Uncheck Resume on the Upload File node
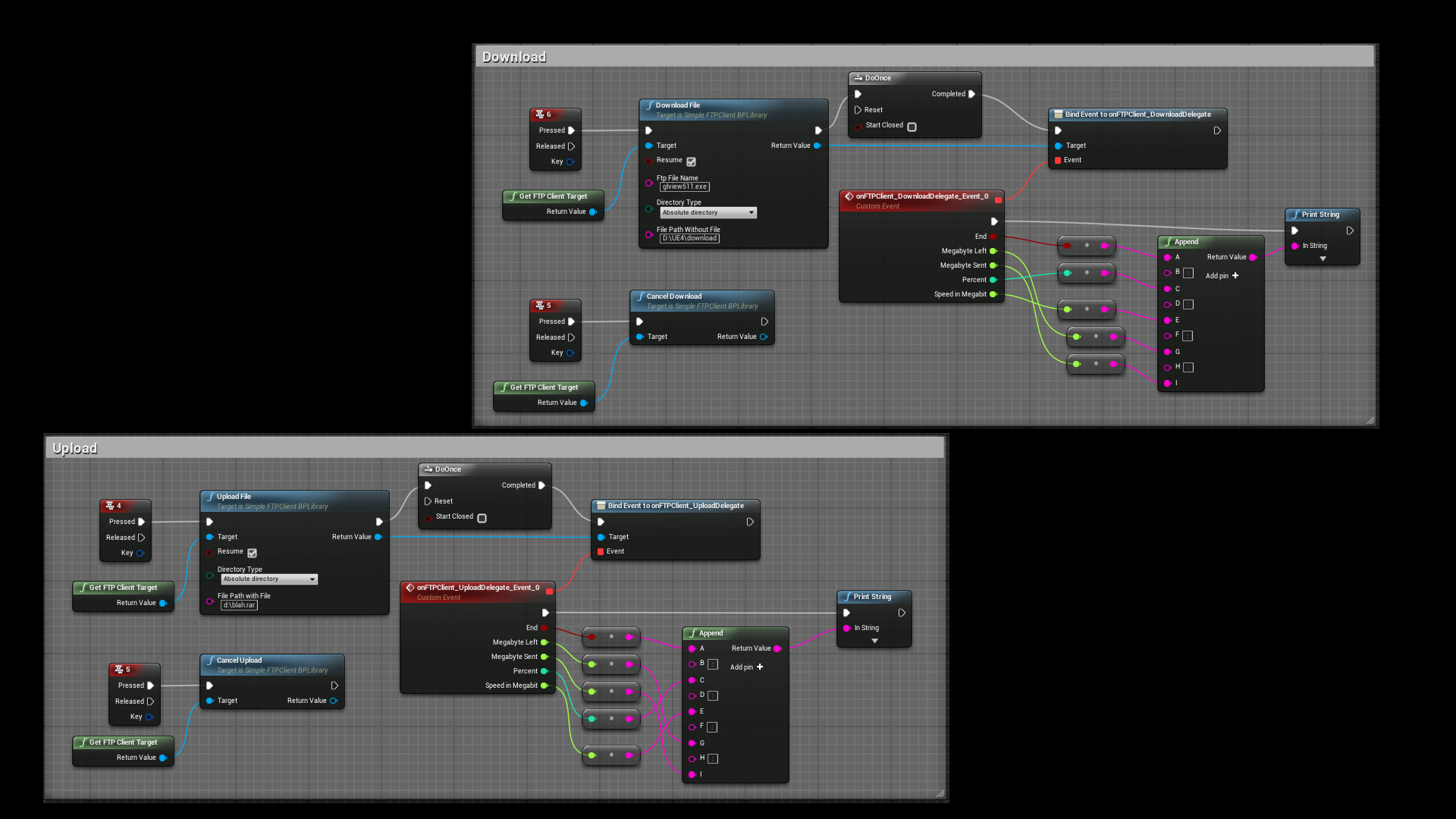 pyautogui.click(x=252, y=553)
